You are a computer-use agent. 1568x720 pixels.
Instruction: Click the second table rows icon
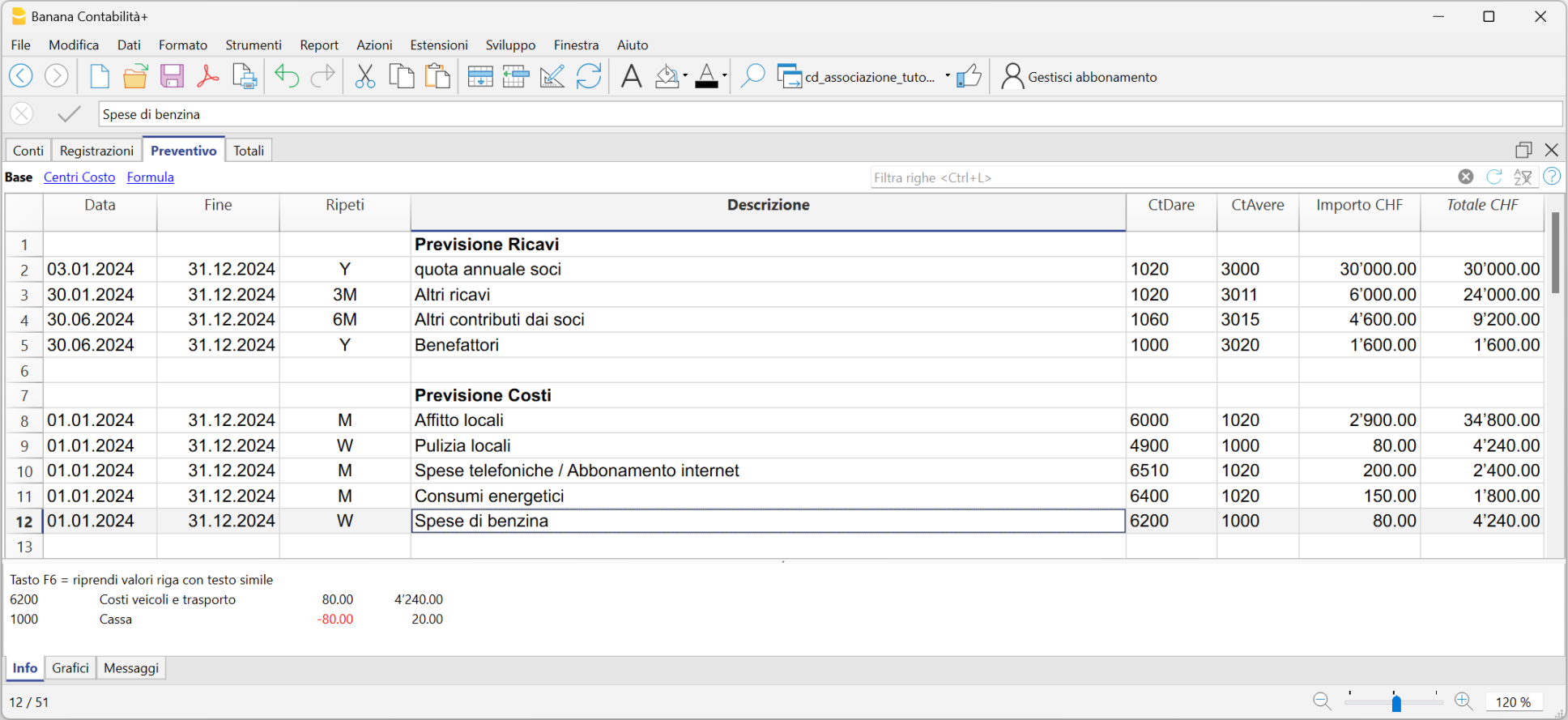516,76
